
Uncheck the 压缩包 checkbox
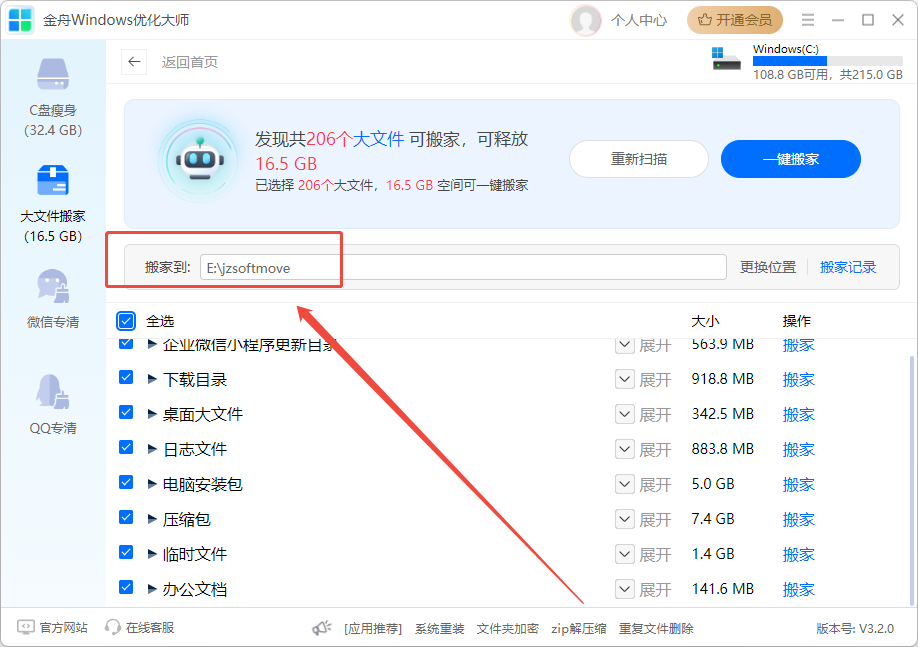[126, 517]
